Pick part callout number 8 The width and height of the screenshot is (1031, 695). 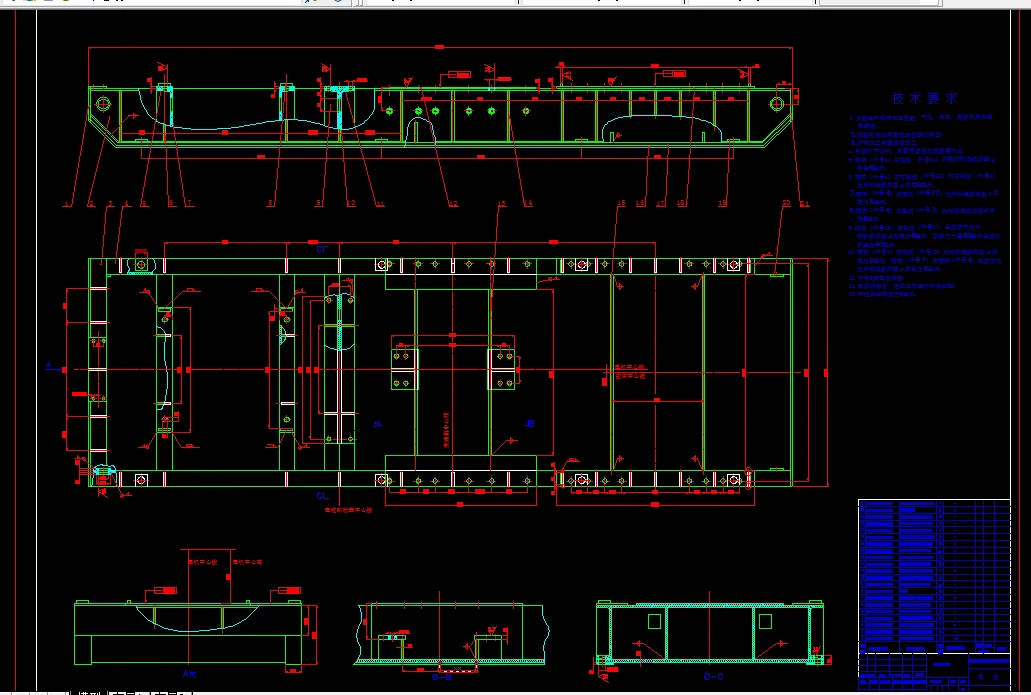pos(270,204)
